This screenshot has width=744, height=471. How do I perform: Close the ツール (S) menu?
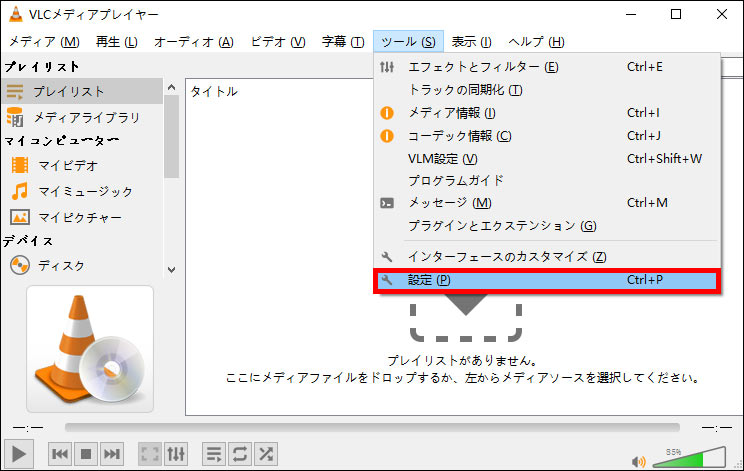408,42
